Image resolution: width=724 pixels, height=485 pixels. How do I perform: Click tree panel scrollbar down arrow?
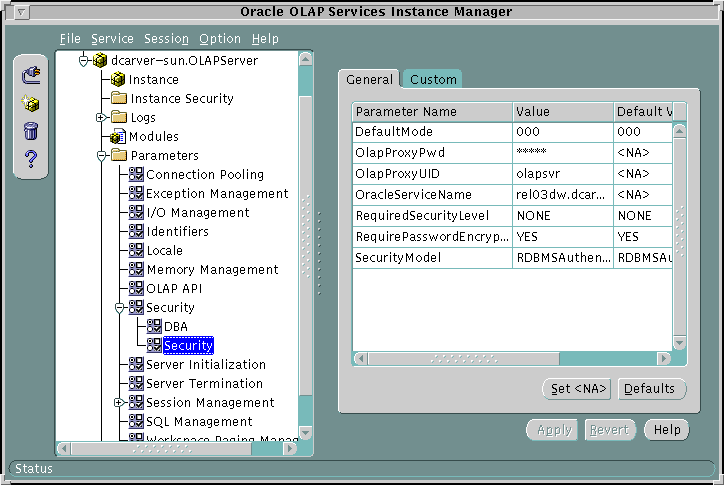pyautogui.click(x=305, y=433)
